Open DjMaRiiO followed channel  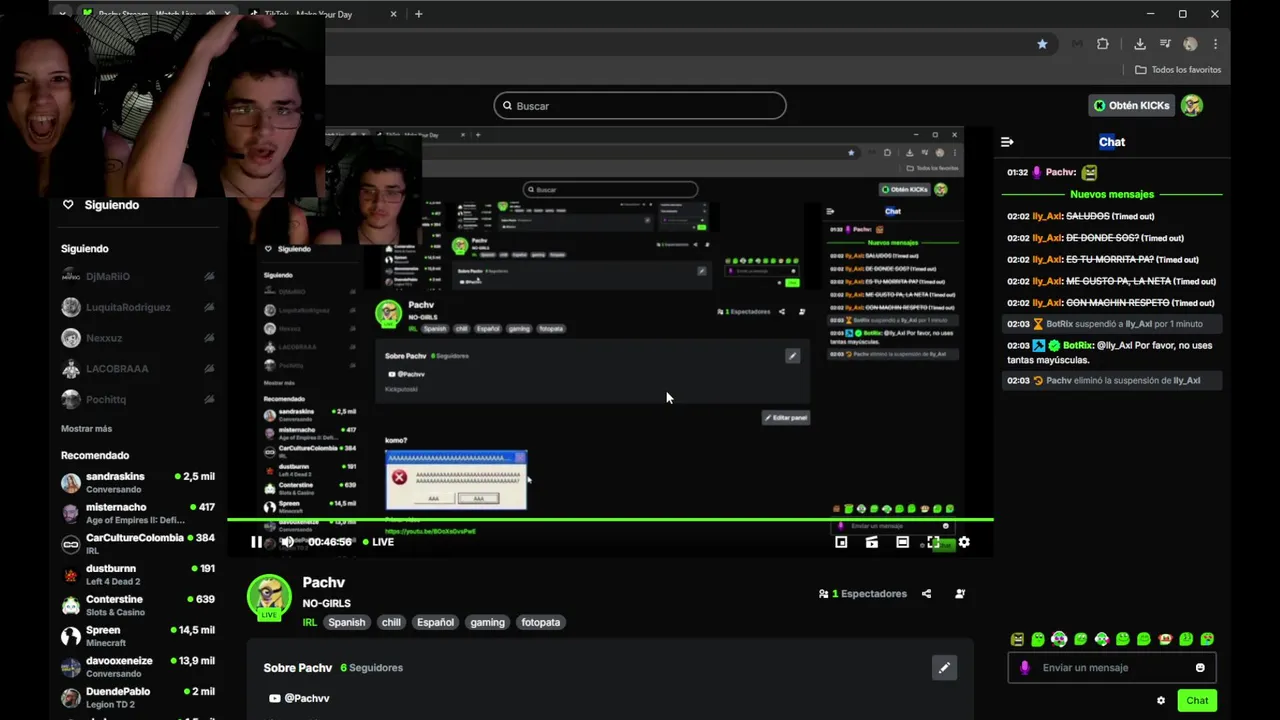[139, 276]
